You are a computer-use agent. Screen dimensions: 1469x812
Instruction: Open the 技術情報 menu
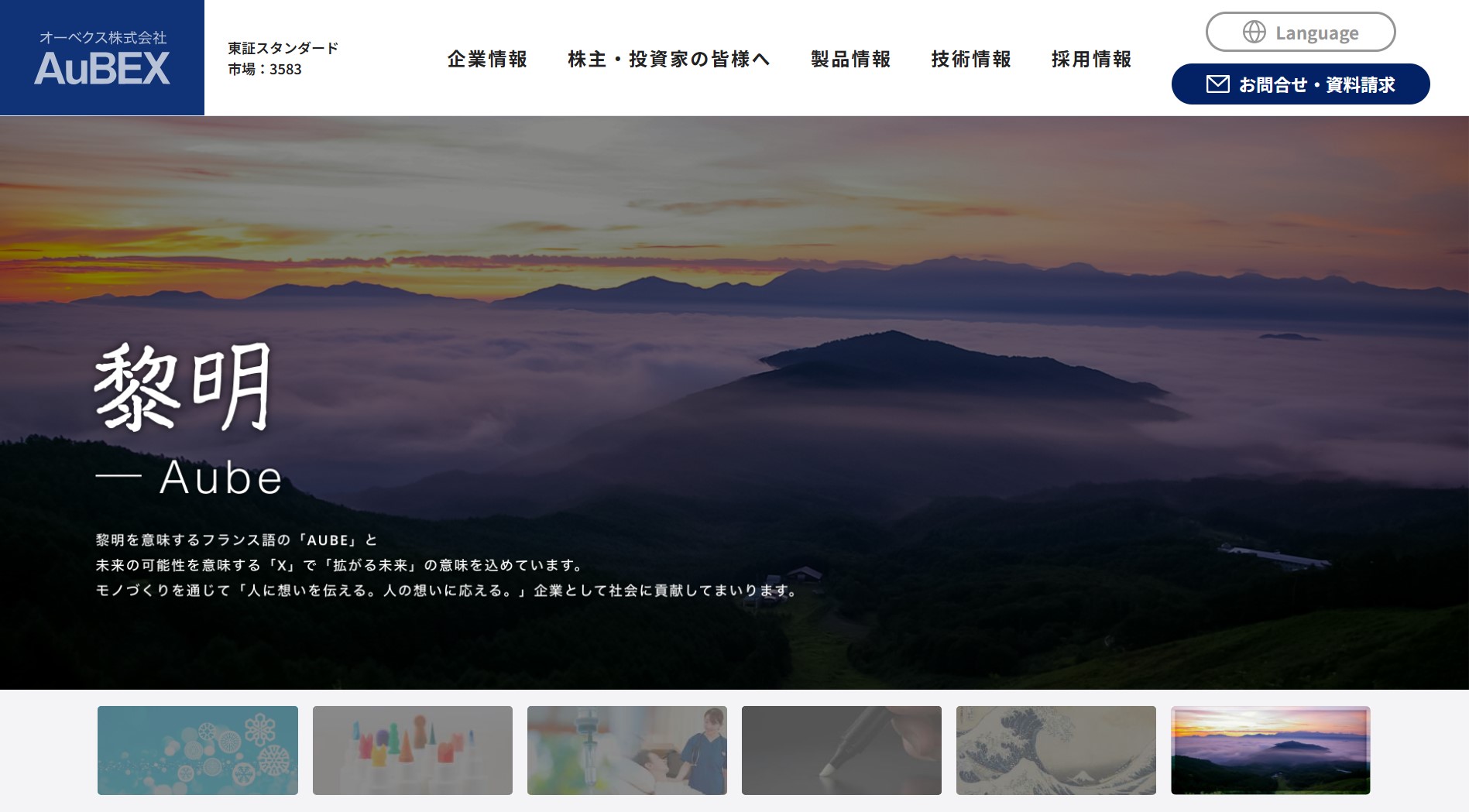[x=971, y=59]
